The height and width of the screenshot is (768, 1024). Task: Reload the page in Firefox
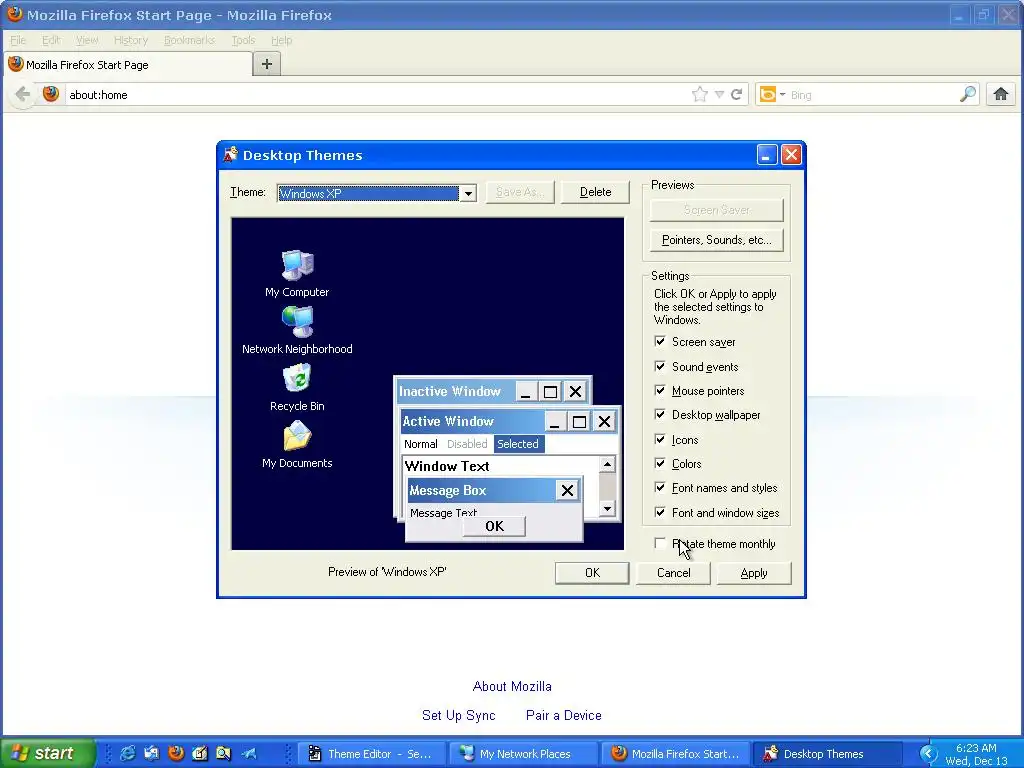coord(736,95)
